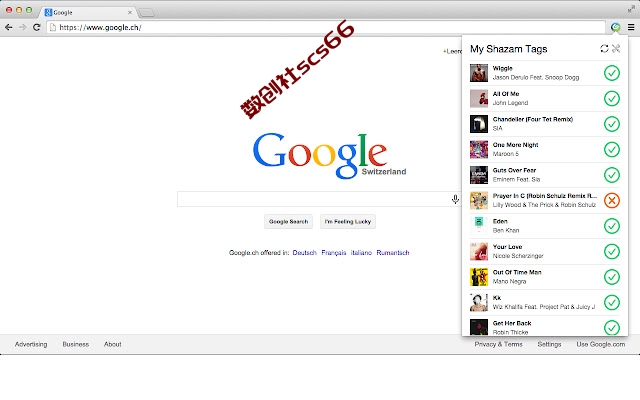Toggle the check for Kk by Wiz Khalifa

pos(612,302)
